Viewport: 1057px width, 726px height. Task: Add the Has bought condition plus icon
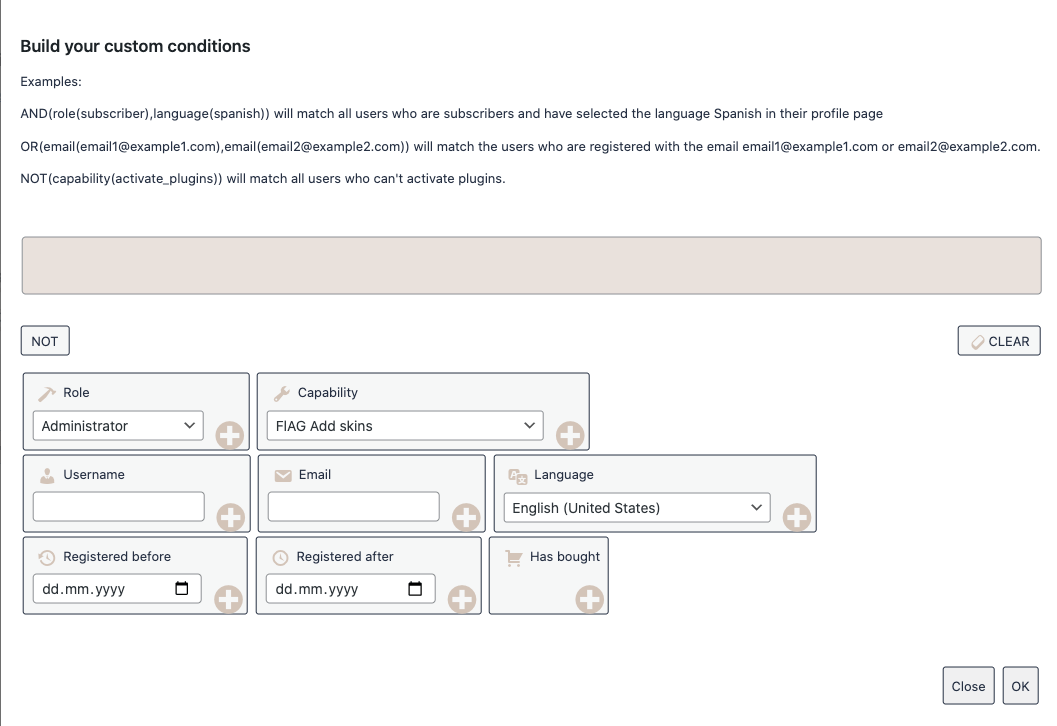(589, 599)
